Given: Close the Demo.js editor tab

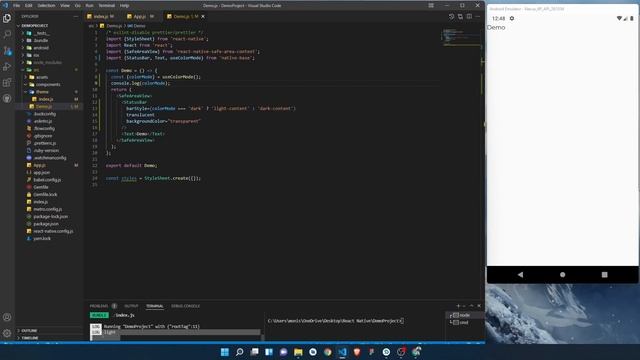Looking at the screenshot, I should pyautogui.click(x=203, y=16).
